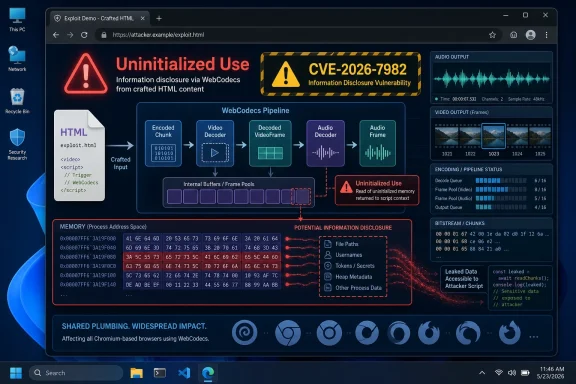
Task: Open the taskbar clock and date
Action: [x=550, y=373]
